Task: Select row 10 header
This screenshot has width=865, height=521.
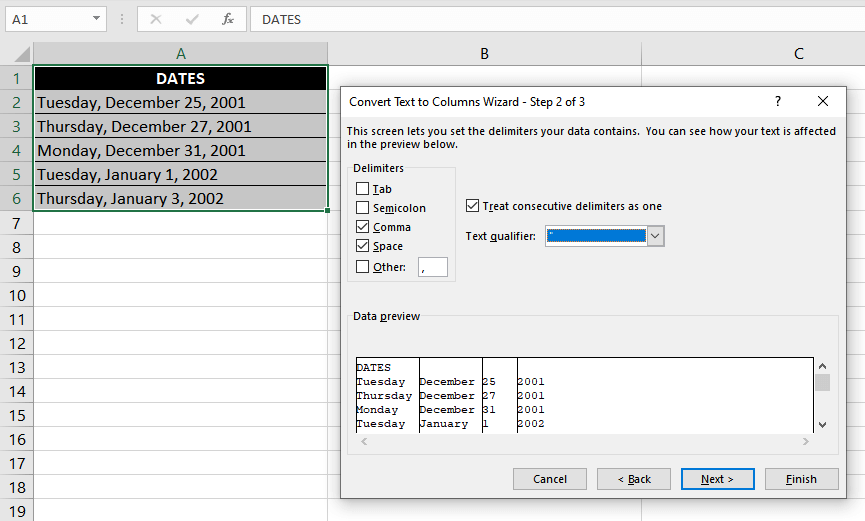Action: (x=17, y=295)
